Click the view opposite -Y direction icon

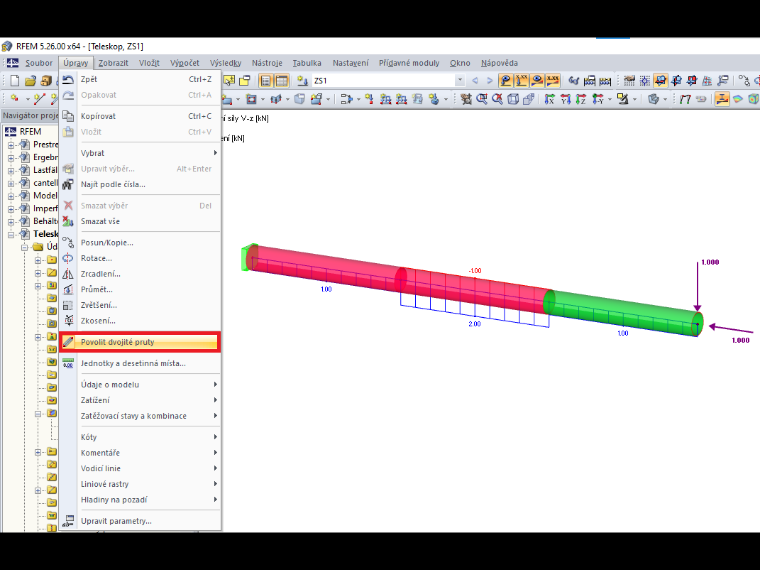[598, 99]
